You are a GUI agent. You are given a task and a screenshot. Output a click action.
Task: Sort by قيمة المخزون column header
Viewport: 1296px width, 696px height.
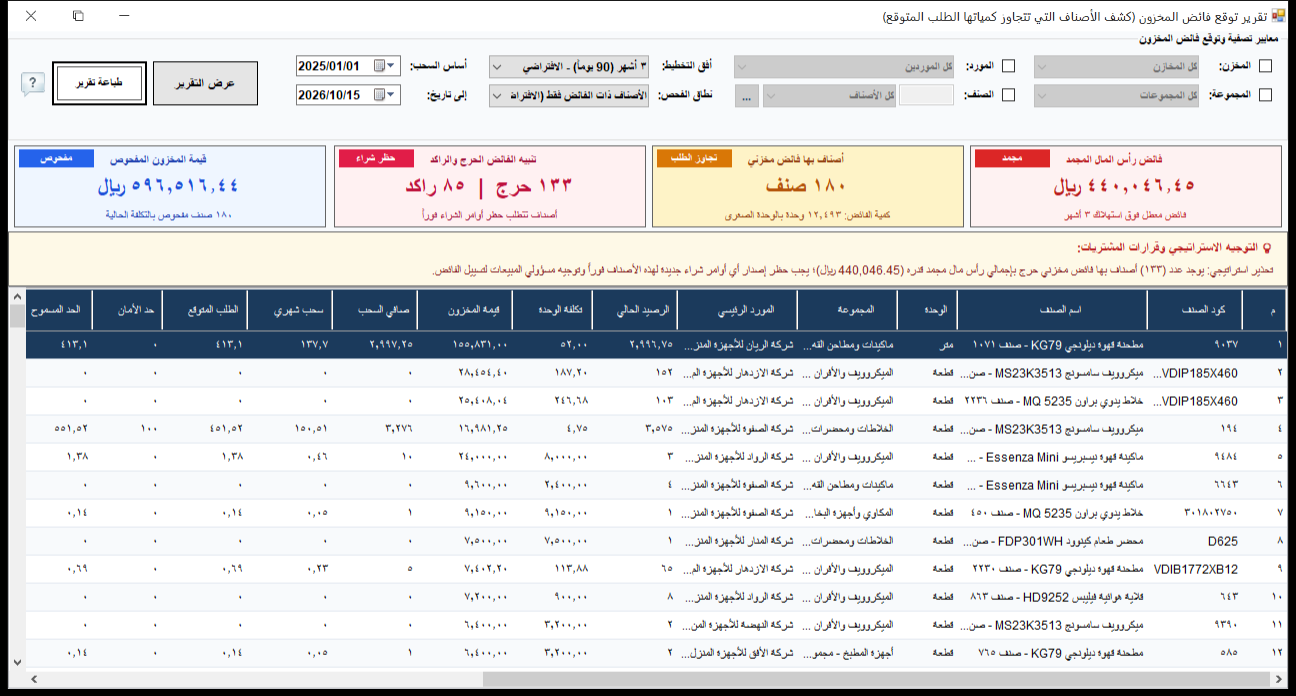click(x=466, y=310)
